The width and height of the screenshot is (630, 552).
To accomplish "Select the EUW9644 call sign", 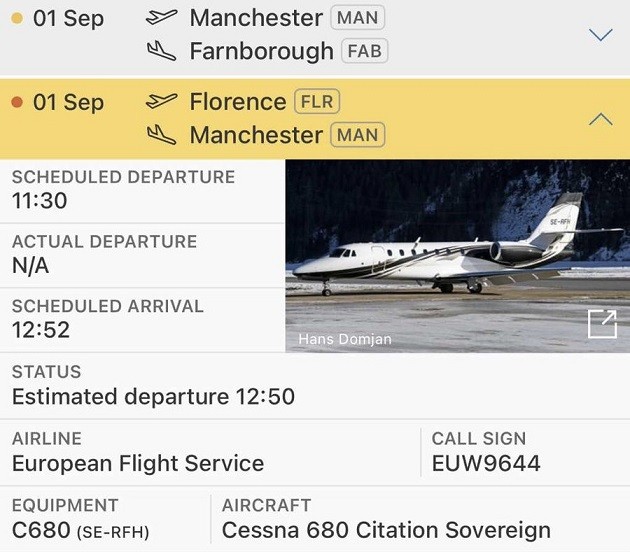I will point(486,463).
